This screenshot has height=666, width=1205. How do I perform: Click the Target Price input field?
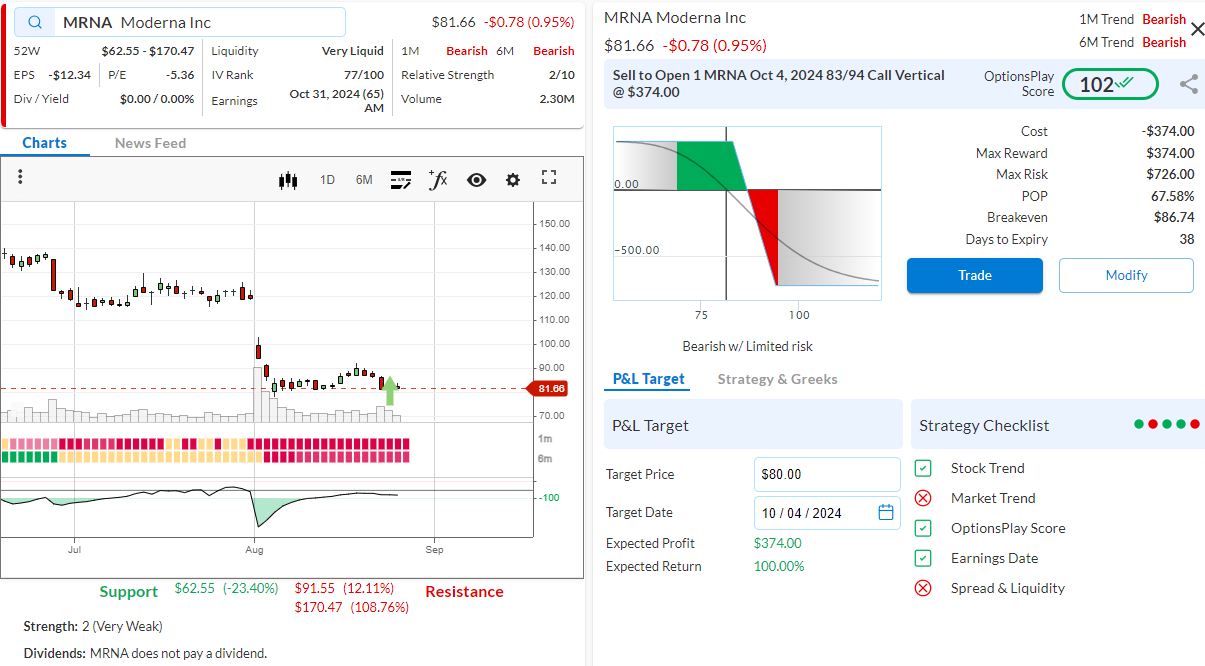click(x=827, y=474)
